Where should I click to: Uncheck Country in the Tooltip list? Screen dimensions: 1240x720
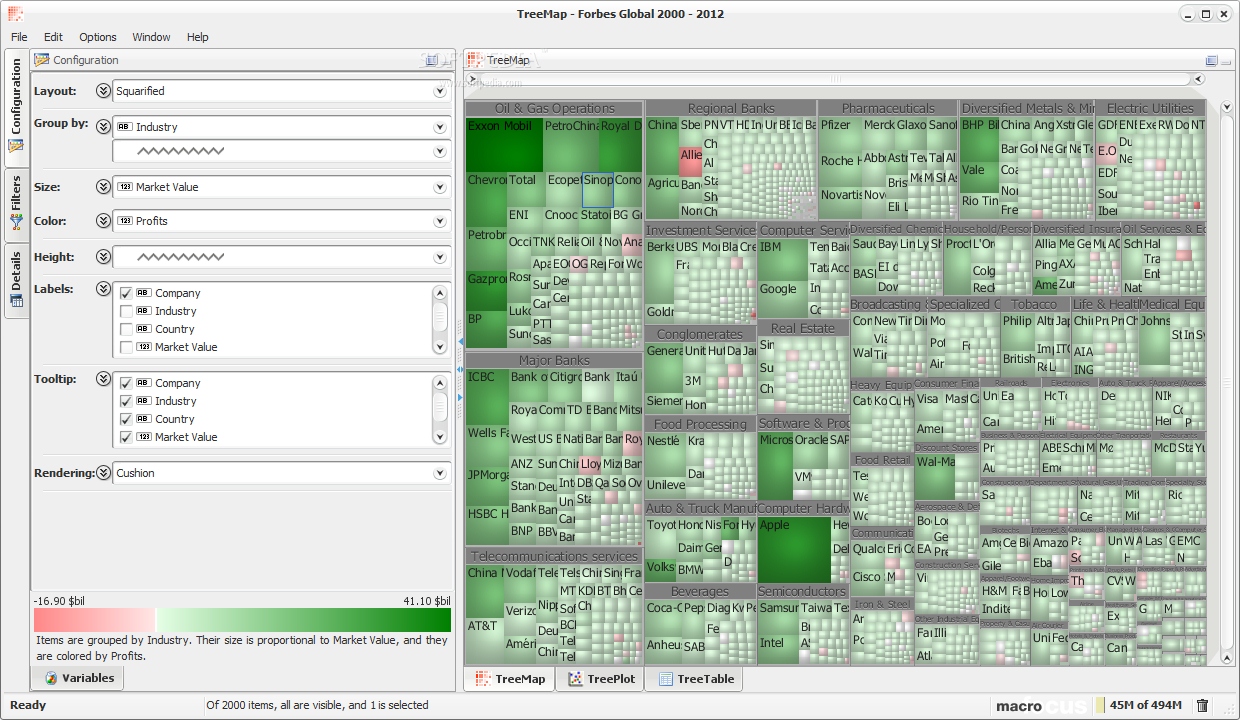(x=126, y=419)
